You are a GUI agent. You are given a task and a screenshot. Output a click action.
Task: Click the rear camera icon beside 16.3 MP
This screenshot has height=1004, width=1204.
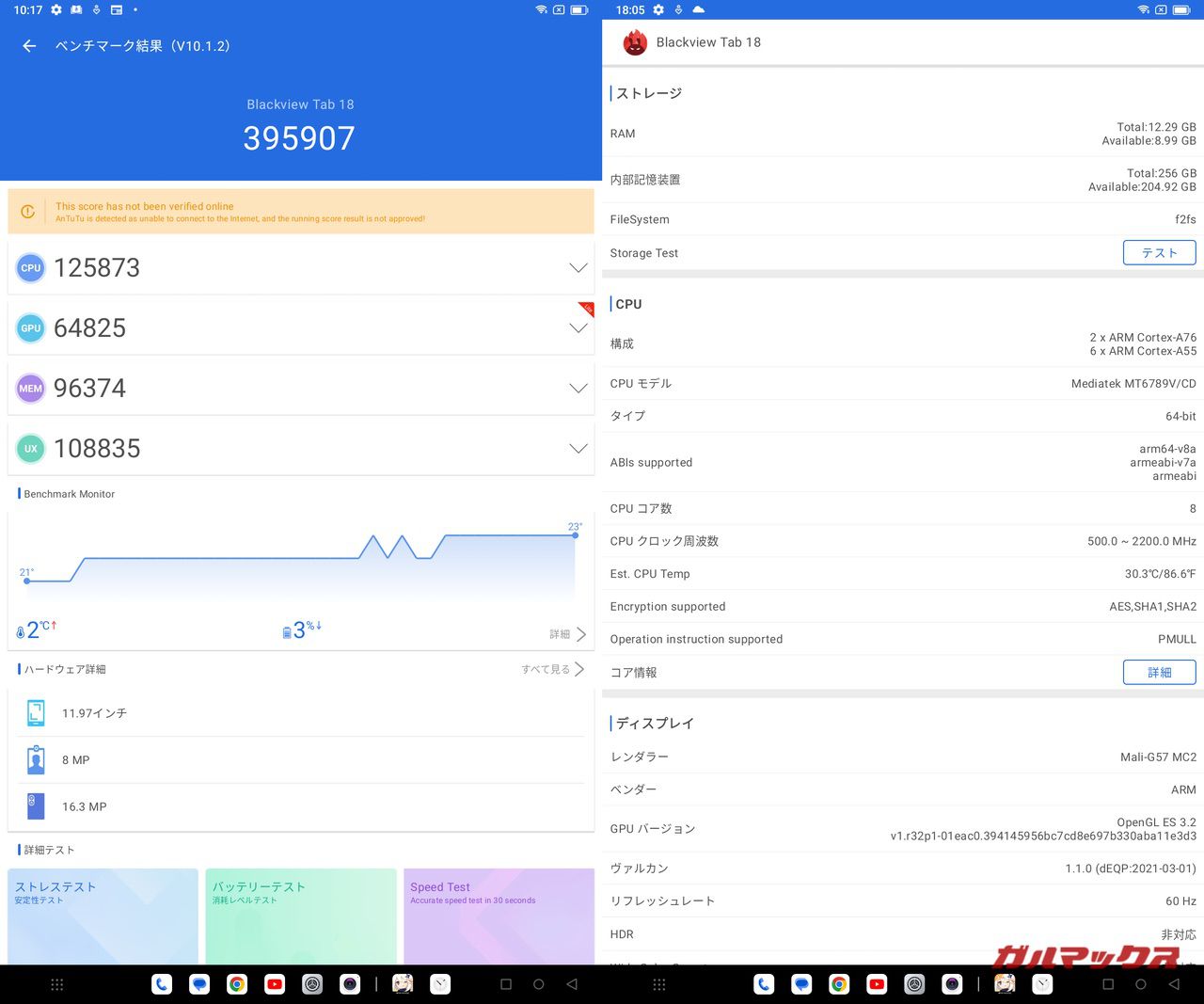(36, 806)
